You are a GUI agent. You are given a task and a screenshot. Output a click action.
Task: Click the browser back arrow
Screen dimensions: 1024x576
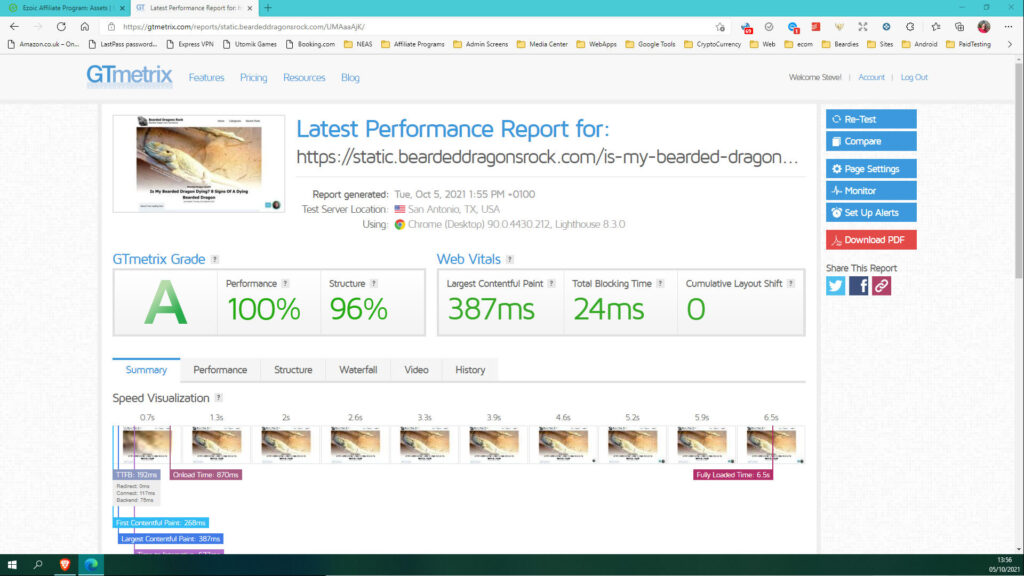pyautogui.click(x=14, y=27)
